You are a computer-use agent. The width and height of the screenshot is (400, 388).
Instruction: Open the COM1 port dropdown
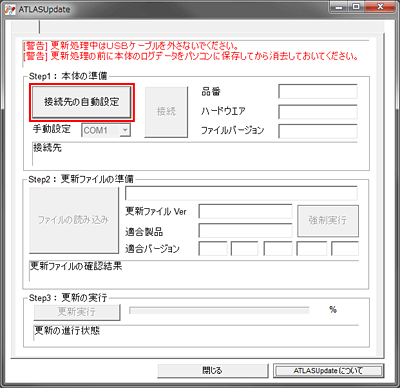[x=106, y=130]
